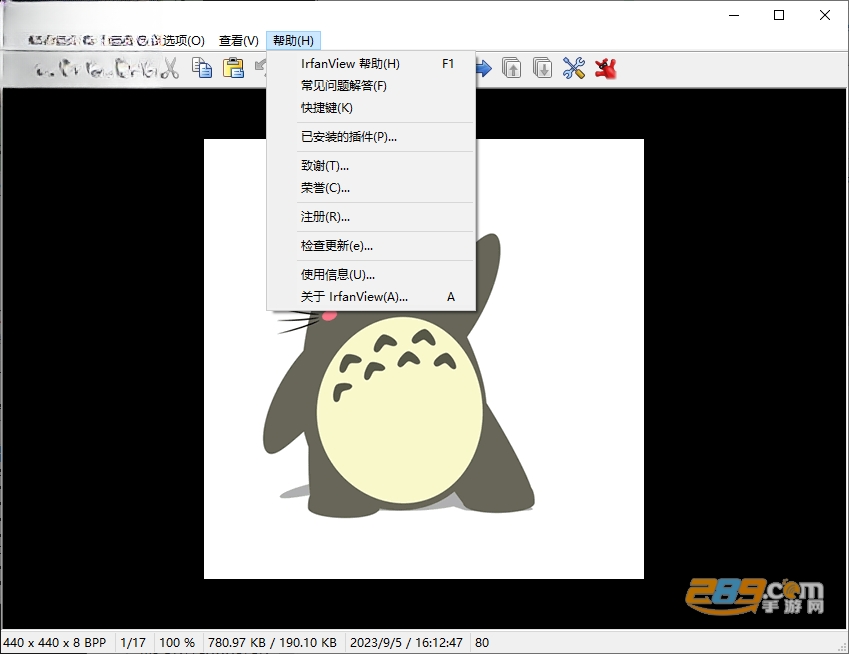Open 已安装的插件(P)... entry
The image size is (849, 654).
click(371, 137)
